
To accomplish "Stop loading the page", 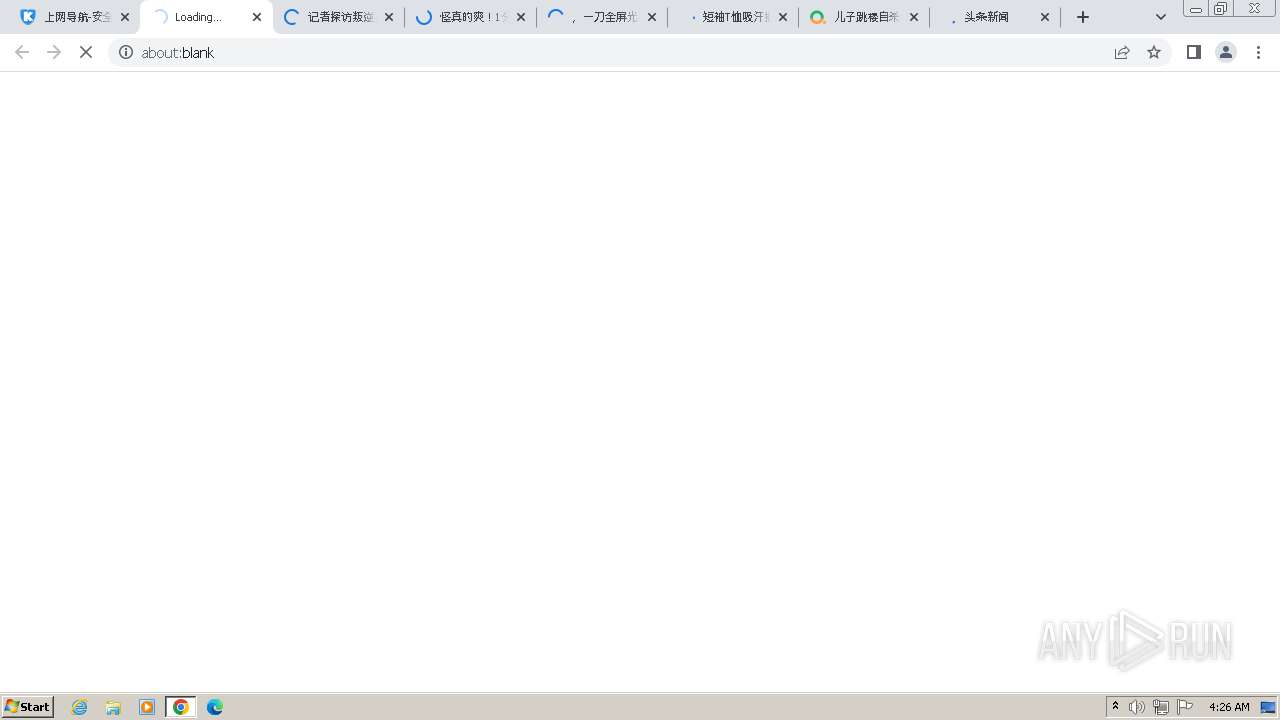I will point(86,52).
